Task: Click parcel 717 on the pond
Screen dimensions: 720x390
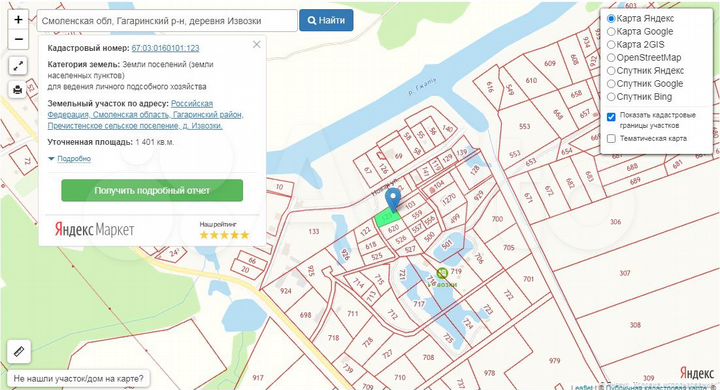Action: [419, 304]
